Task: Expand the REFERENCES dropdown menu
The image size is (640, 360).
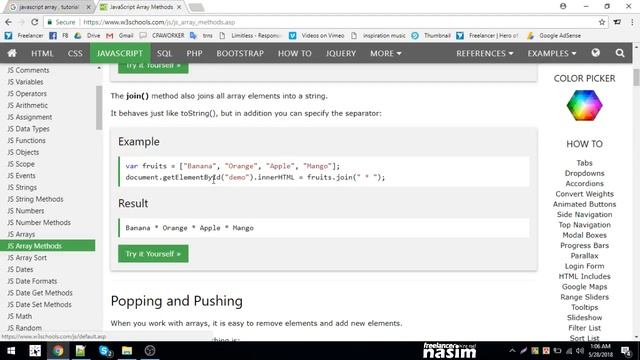Action: pyautogui.click(x=484, y=53)
